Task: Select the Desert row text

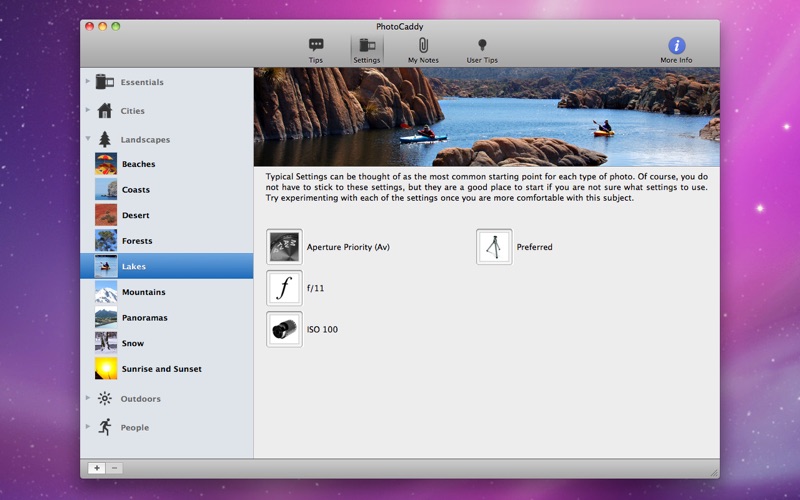Action: (136, 215)
